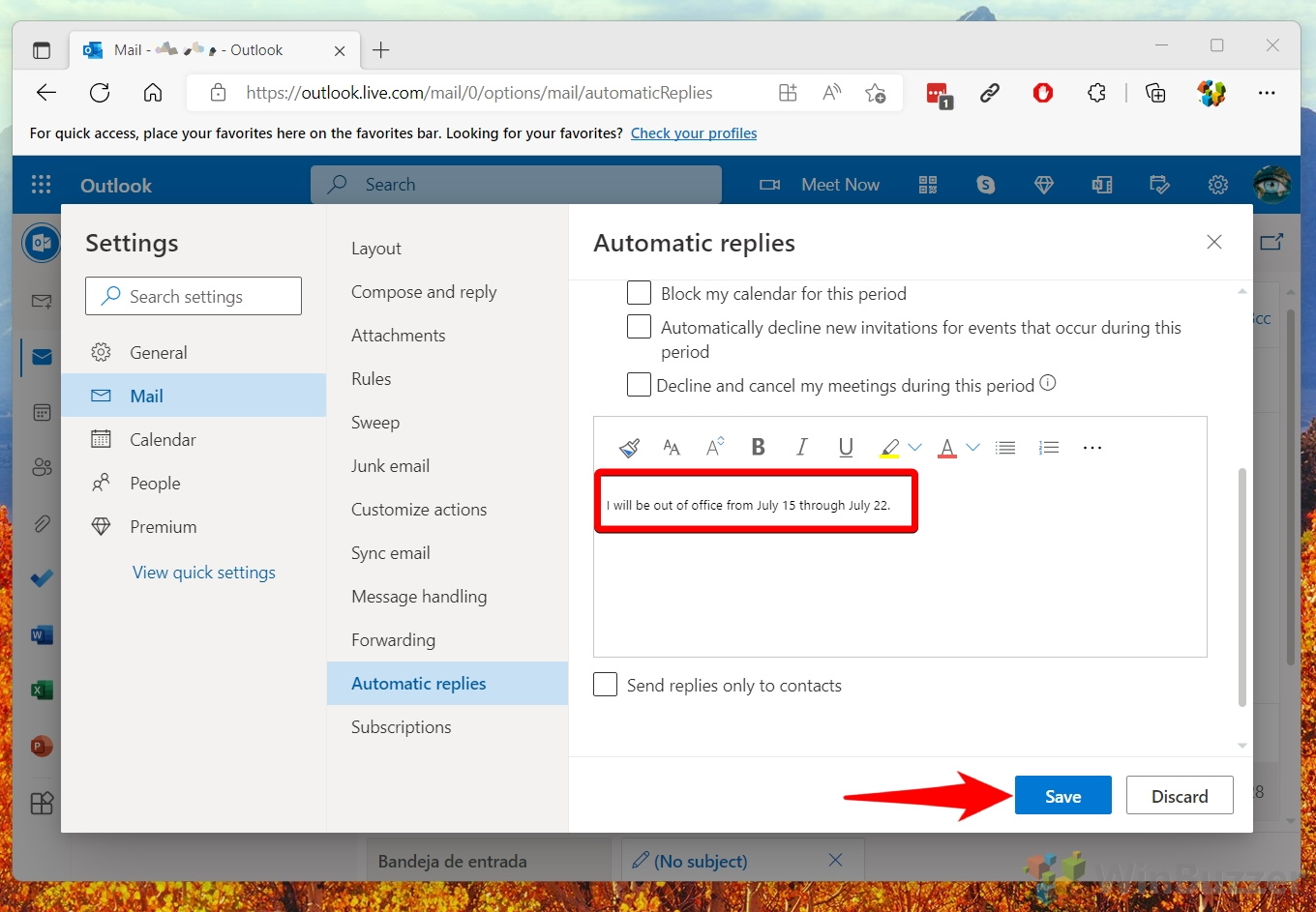Enable Block my calendar for this period

pos(639,293)
